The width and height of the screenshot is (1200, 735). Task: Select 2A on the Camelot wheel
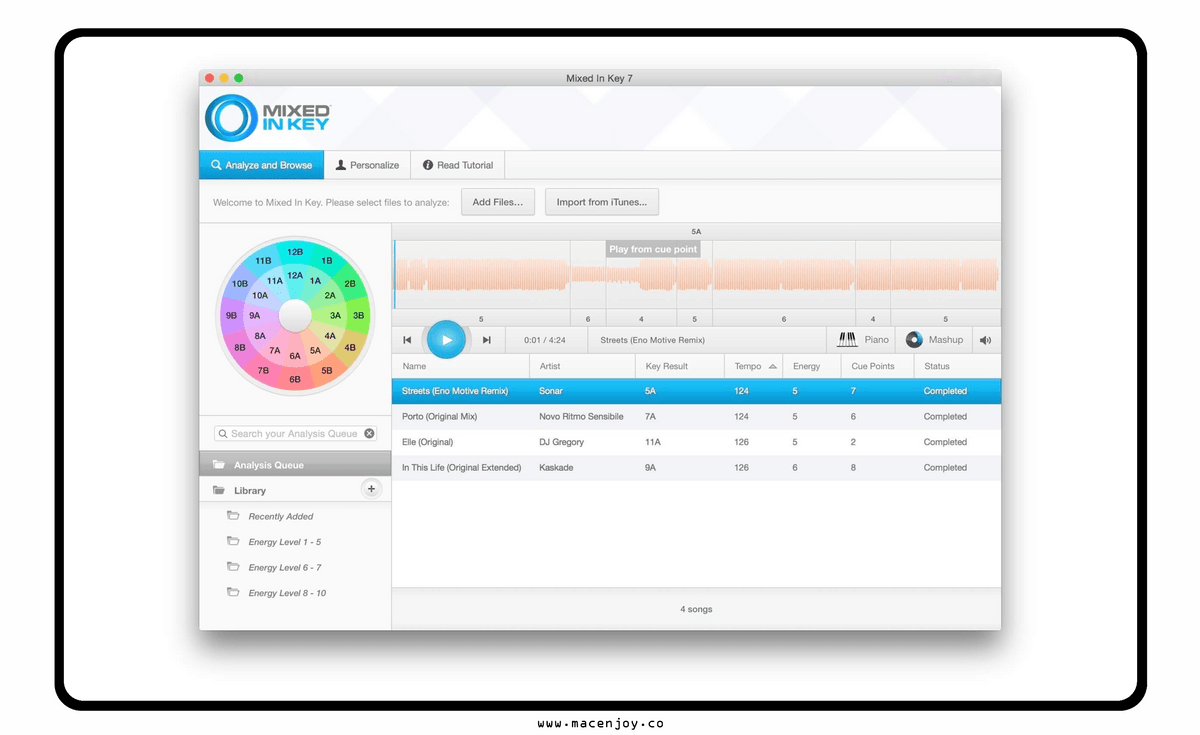click(330, 296)
